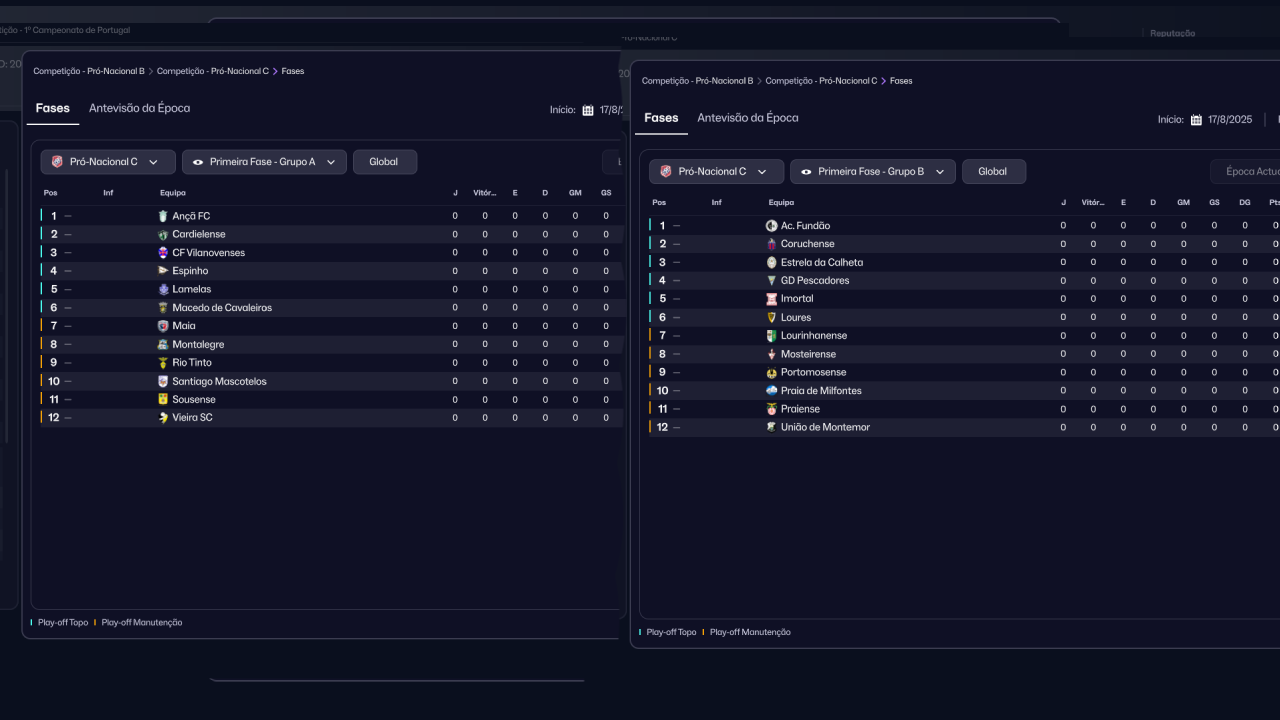Viewport: 1280px width, 720px height.
Task: Select the União de Montemor team name
Action: [825, 427]
